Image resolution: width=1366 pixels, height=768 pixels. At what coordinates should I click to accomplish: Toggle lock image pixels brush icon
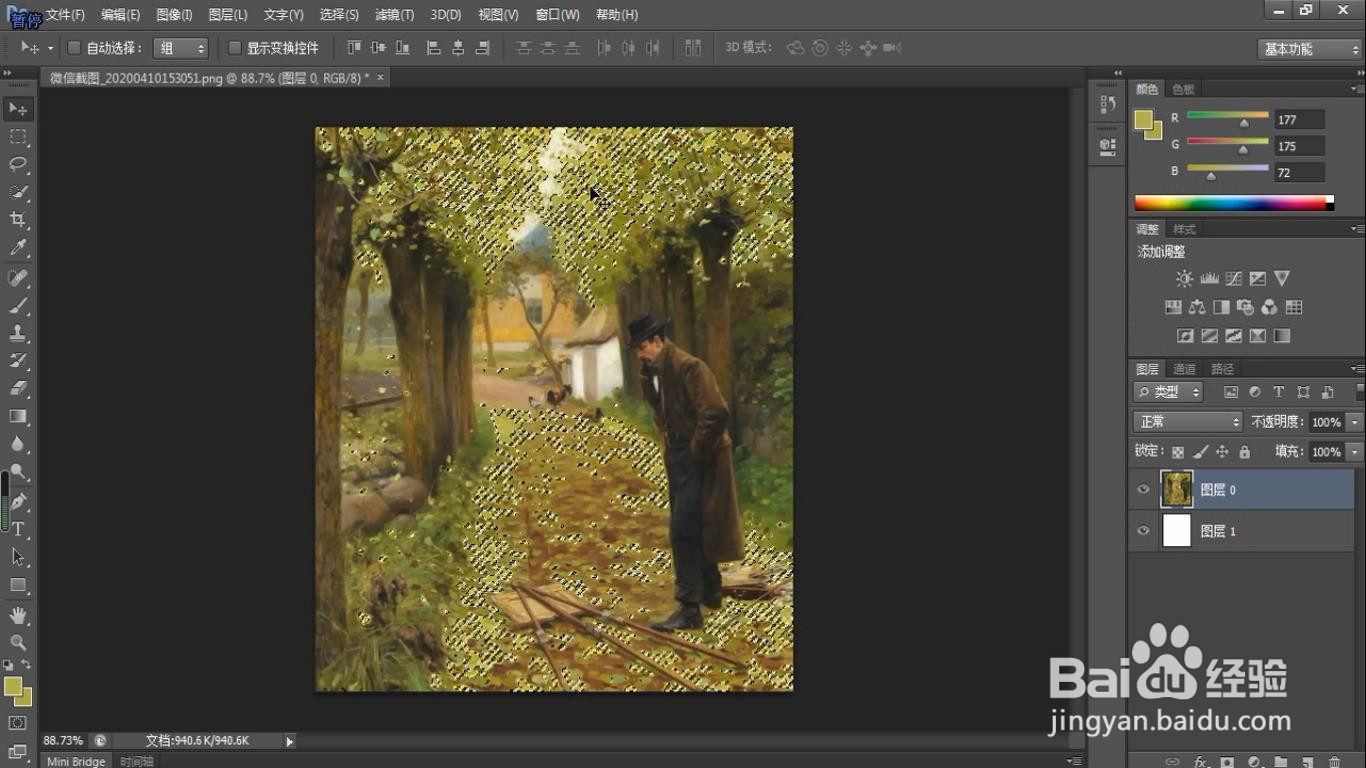[x=1201, y=452]
